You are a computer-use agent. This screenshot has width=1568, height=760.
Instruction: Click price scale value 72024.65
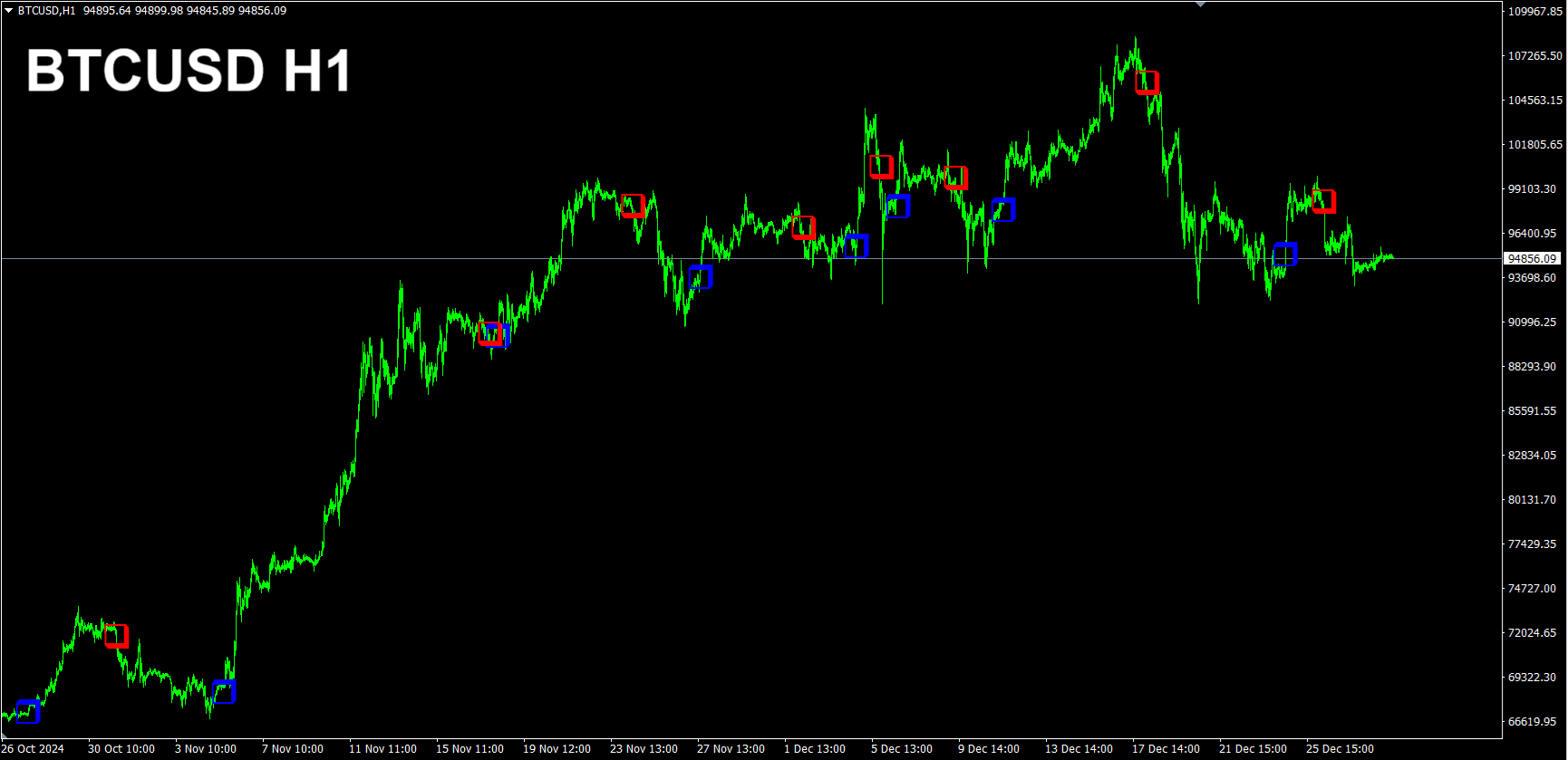tap(1533, 633)
